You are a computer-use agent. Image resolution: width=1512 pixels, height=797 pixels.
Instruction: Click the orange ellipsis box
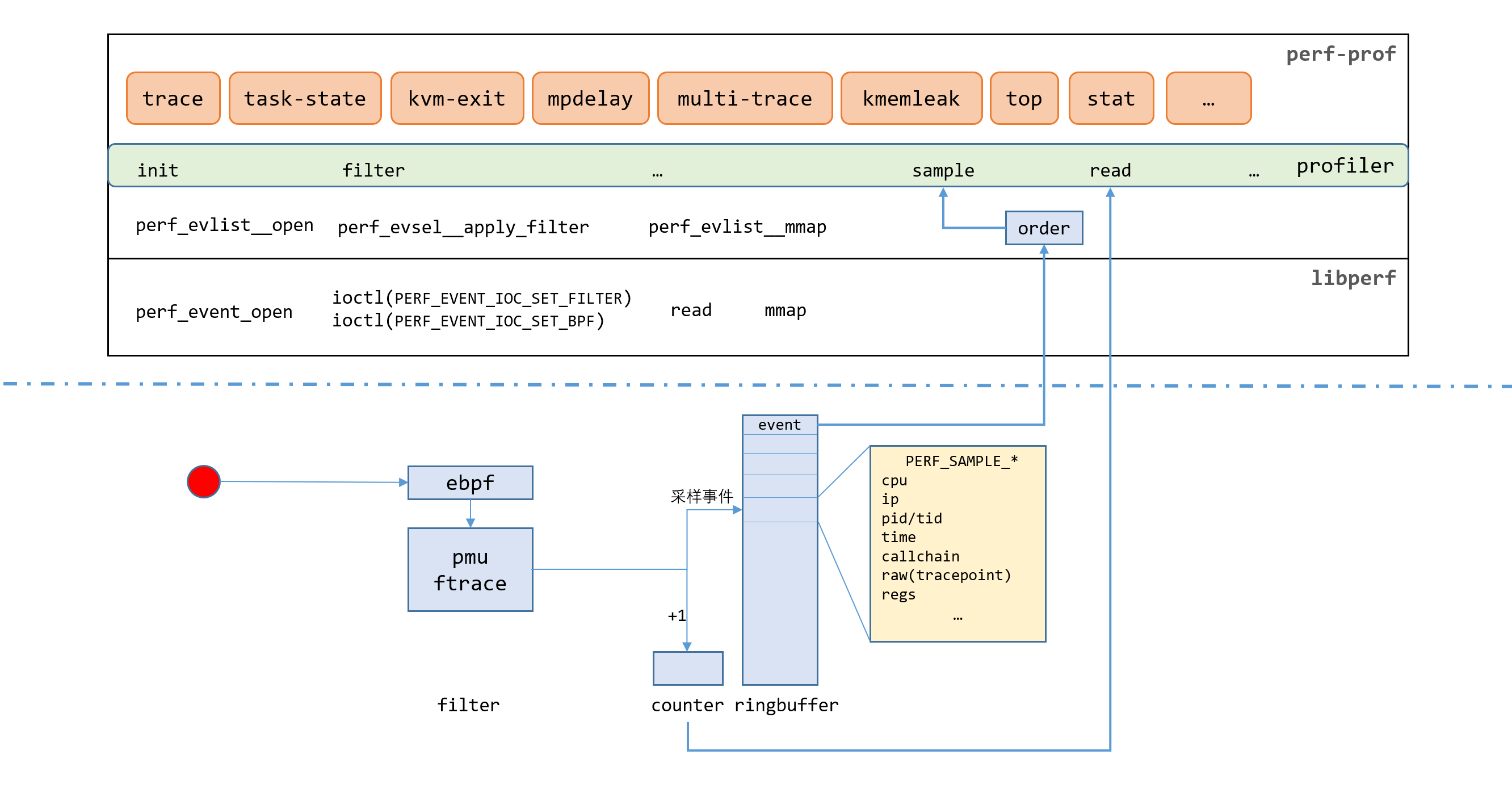[1208, 99]
